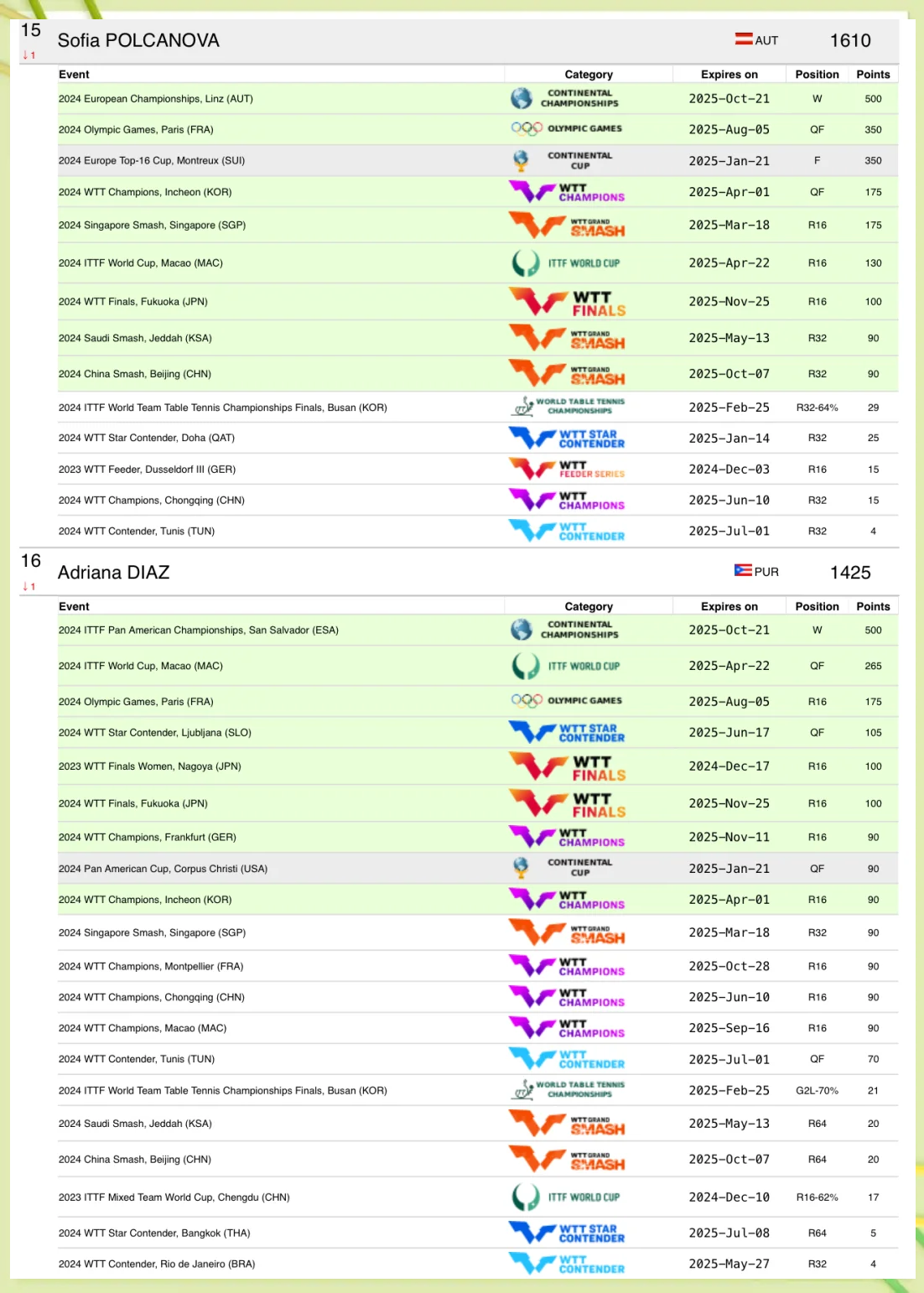Click the down-one rank arrow under rank 16
This screenshot has height=1293, width=924.
(x=29, y=586)
